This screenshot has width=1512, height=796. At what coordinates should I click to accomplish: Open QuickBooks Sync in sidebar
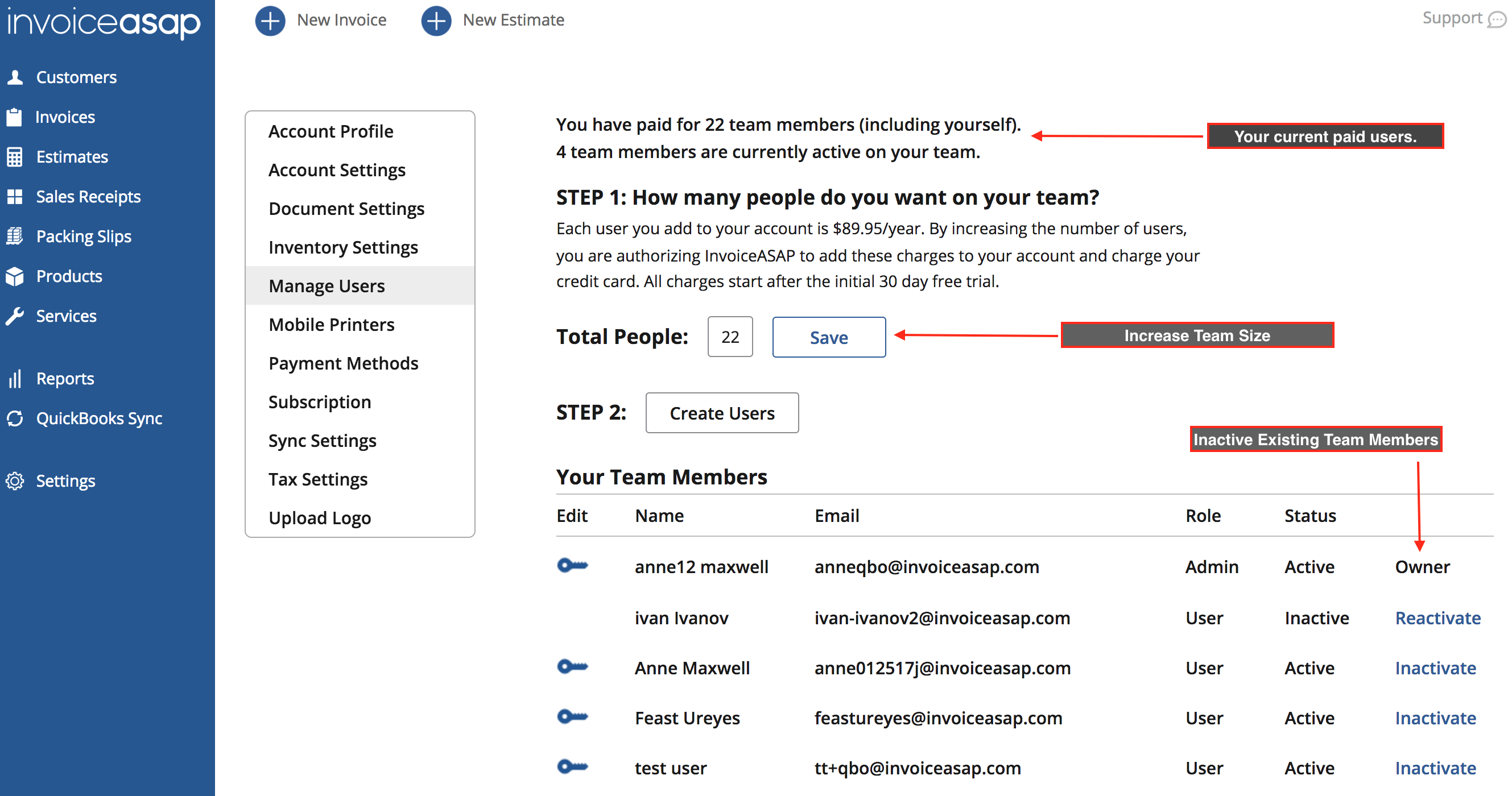coord(98,418)
